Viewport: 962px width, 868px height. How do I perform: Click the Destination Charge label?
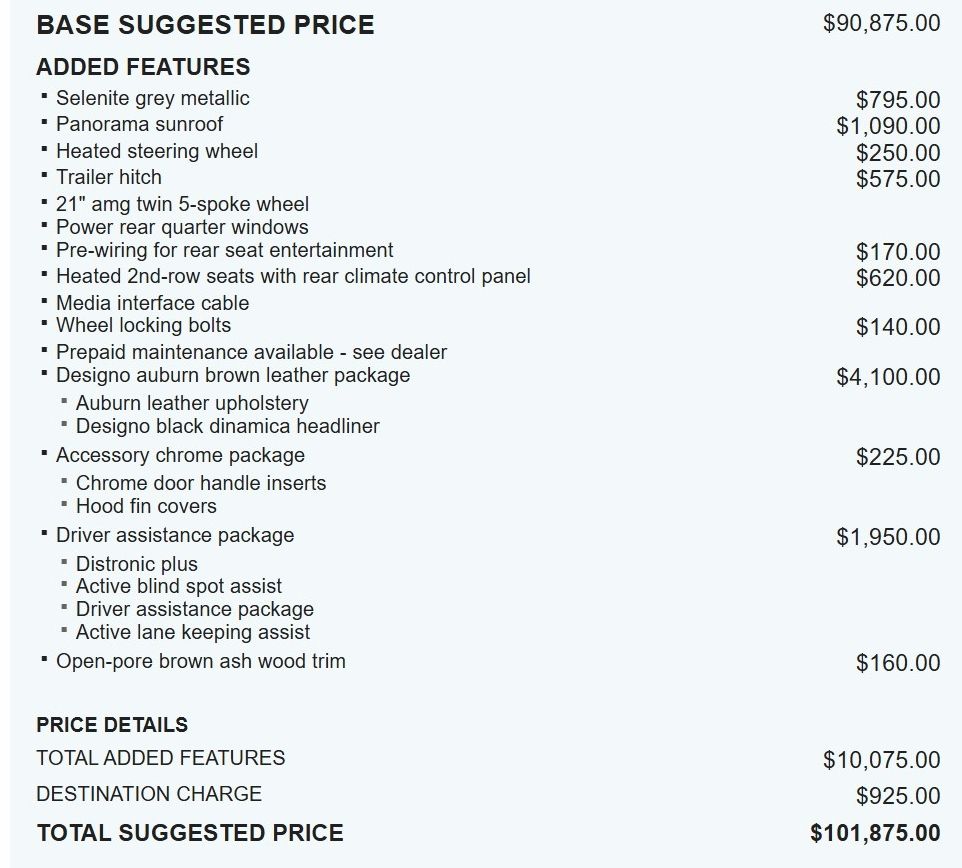tap(149, 794)
